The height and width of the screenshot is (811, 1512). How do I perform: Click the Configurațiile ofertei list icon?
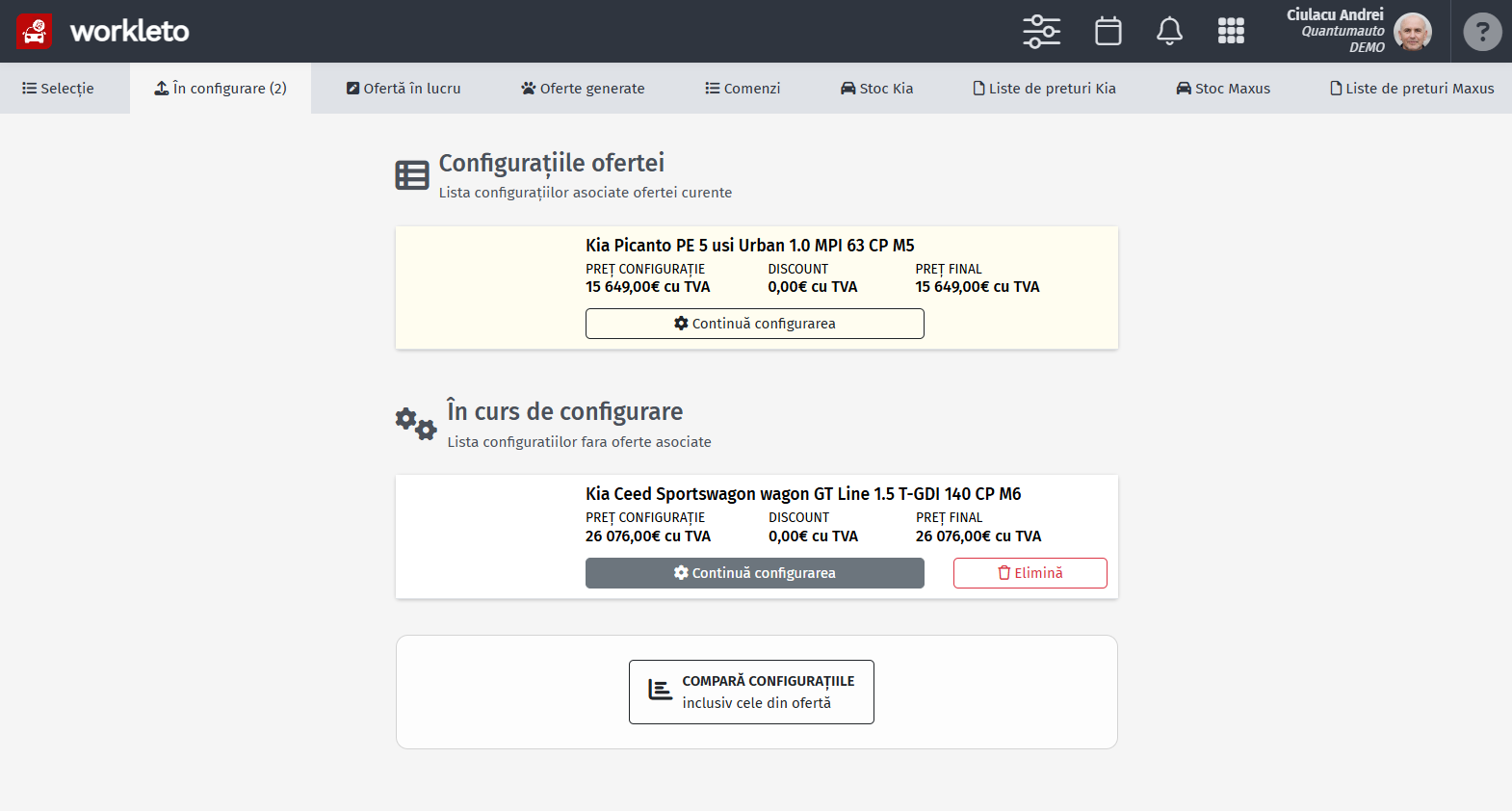pos(412,175)
